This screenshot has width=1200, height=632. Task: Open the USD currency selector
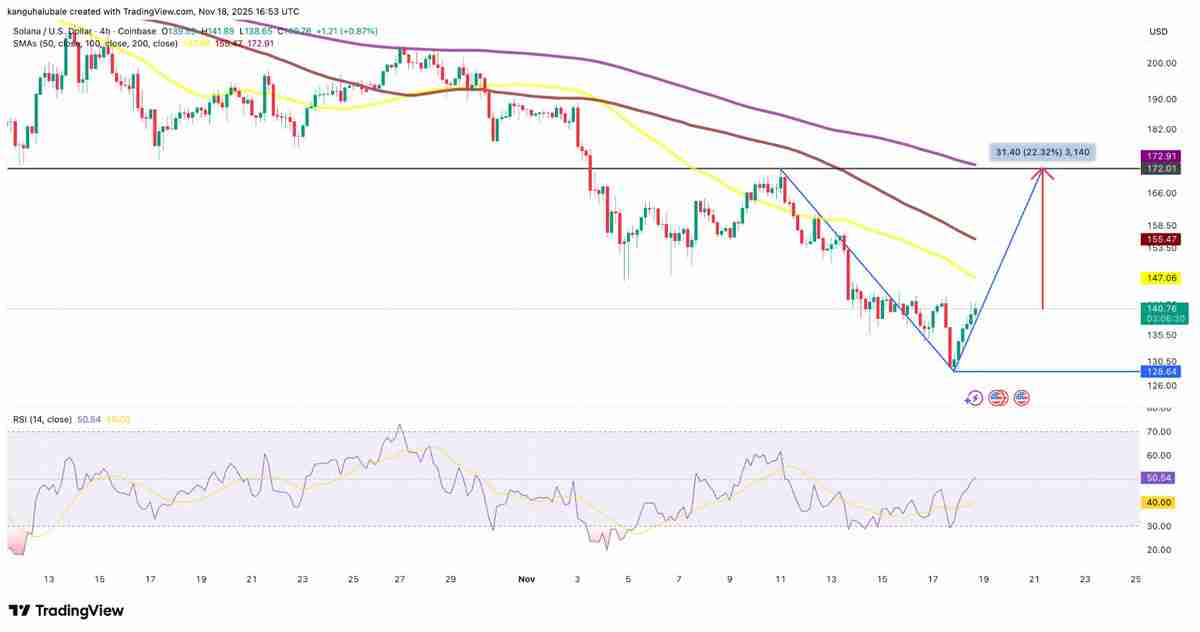1159,32
